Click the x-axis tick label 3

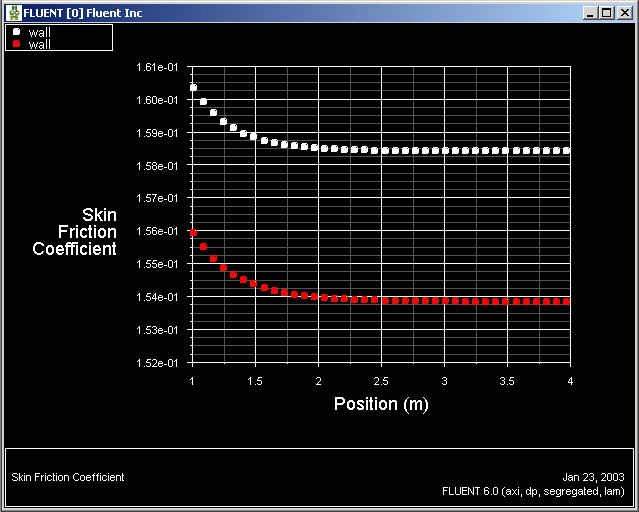coord(444,381)
